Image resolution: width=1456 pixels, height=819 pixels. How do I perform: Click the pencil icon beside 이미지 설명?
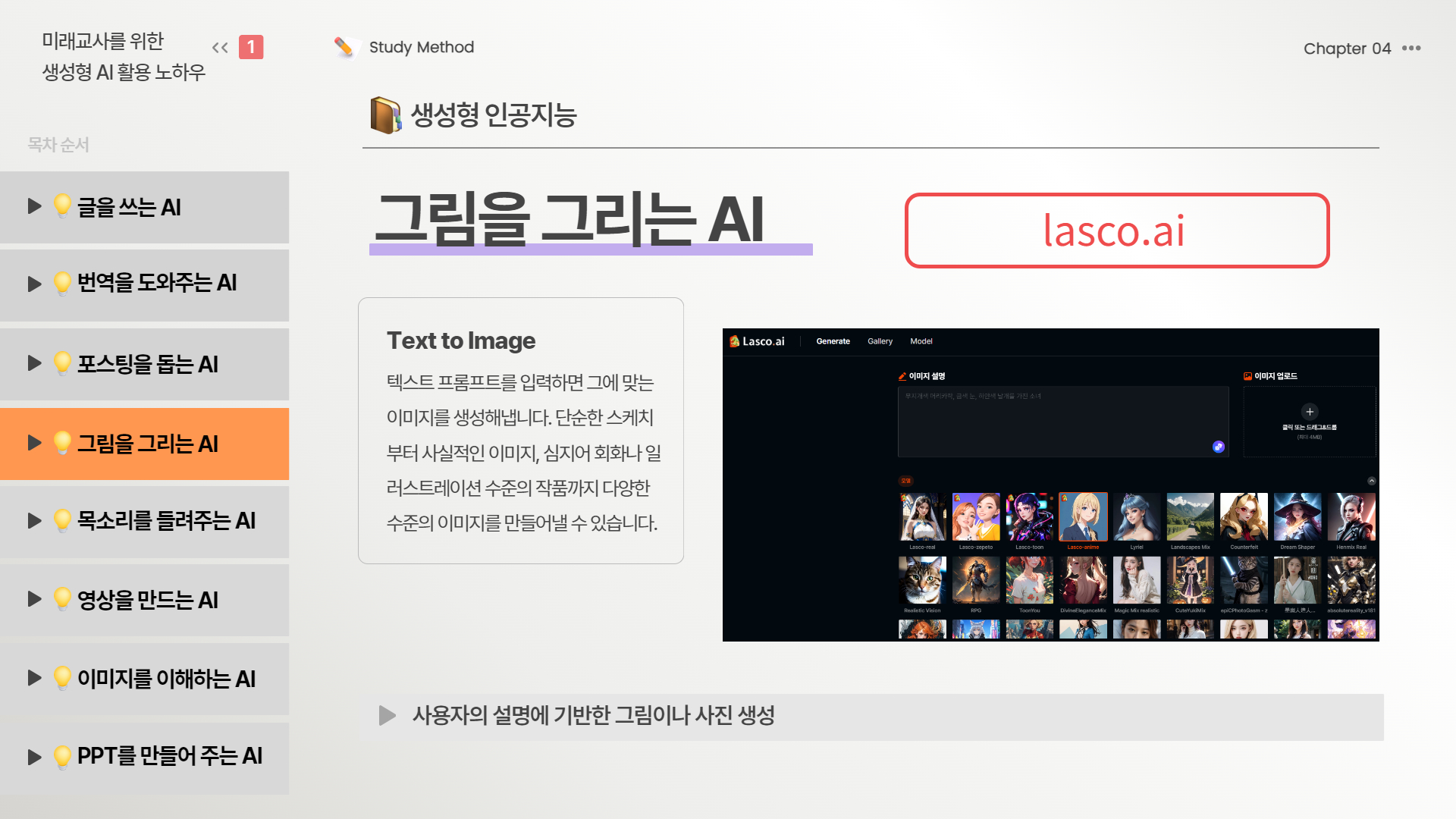pos(902,376)
